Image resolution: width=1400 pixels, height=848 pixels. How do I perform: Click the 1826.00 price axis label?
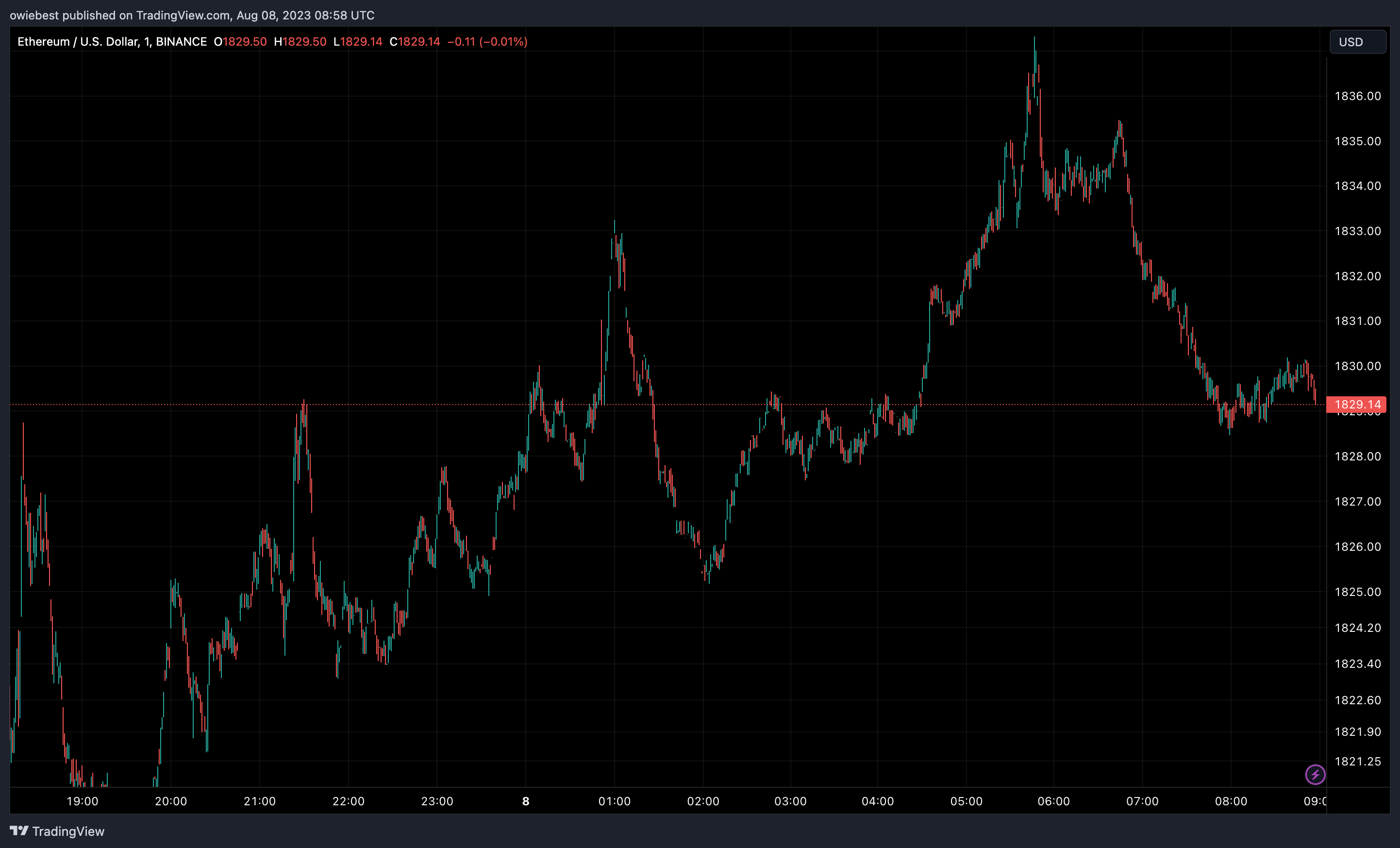pyautogui.click(x=1357, y=547)
